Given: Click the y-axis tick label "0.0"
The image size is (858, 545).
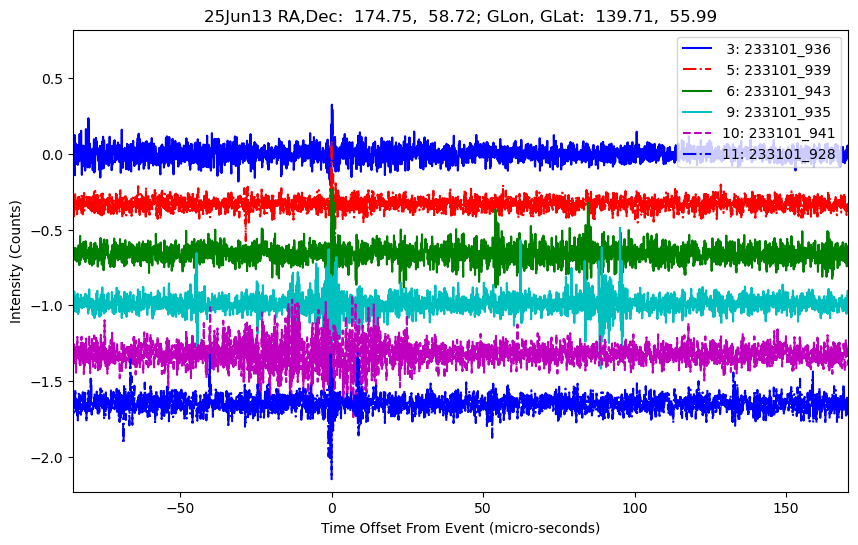Looking at the screenshot, I should pyautogui.click(x=53, y=155).
